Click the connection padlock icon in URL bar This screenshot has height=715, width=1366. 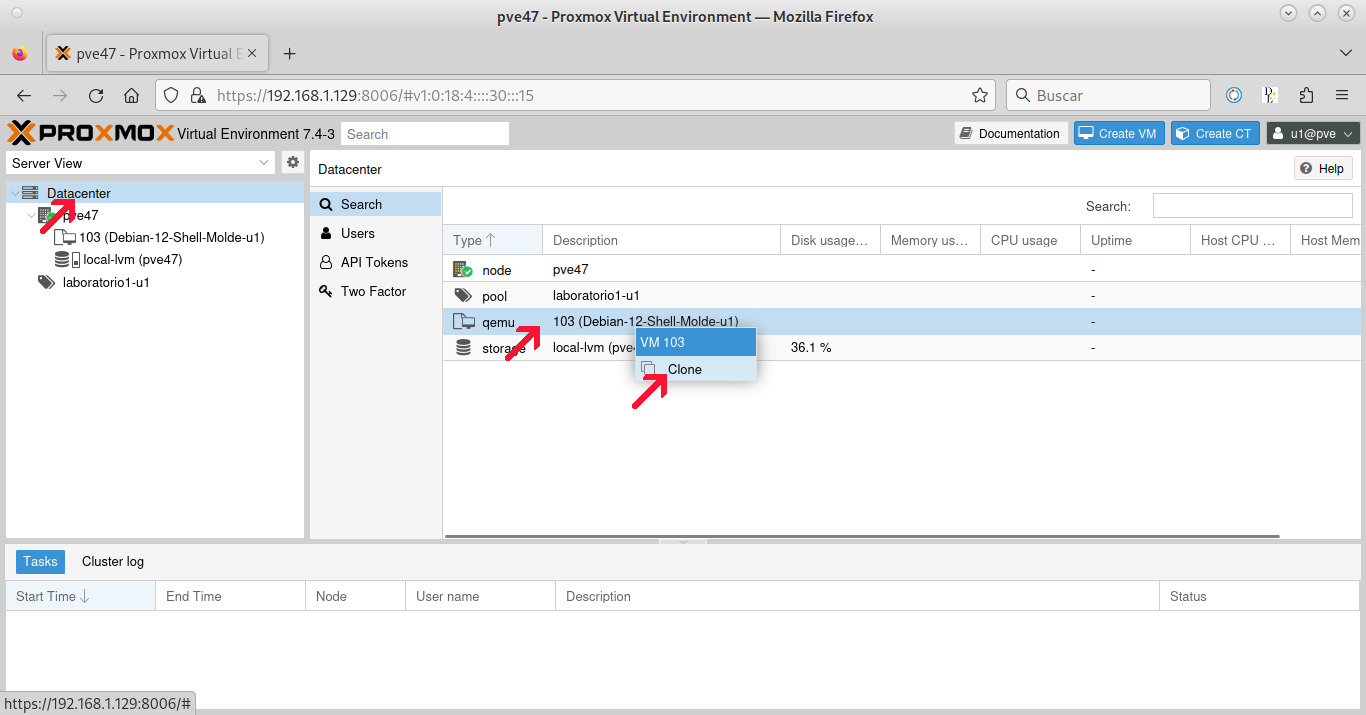pyautogui.click(x=198, y=96)
